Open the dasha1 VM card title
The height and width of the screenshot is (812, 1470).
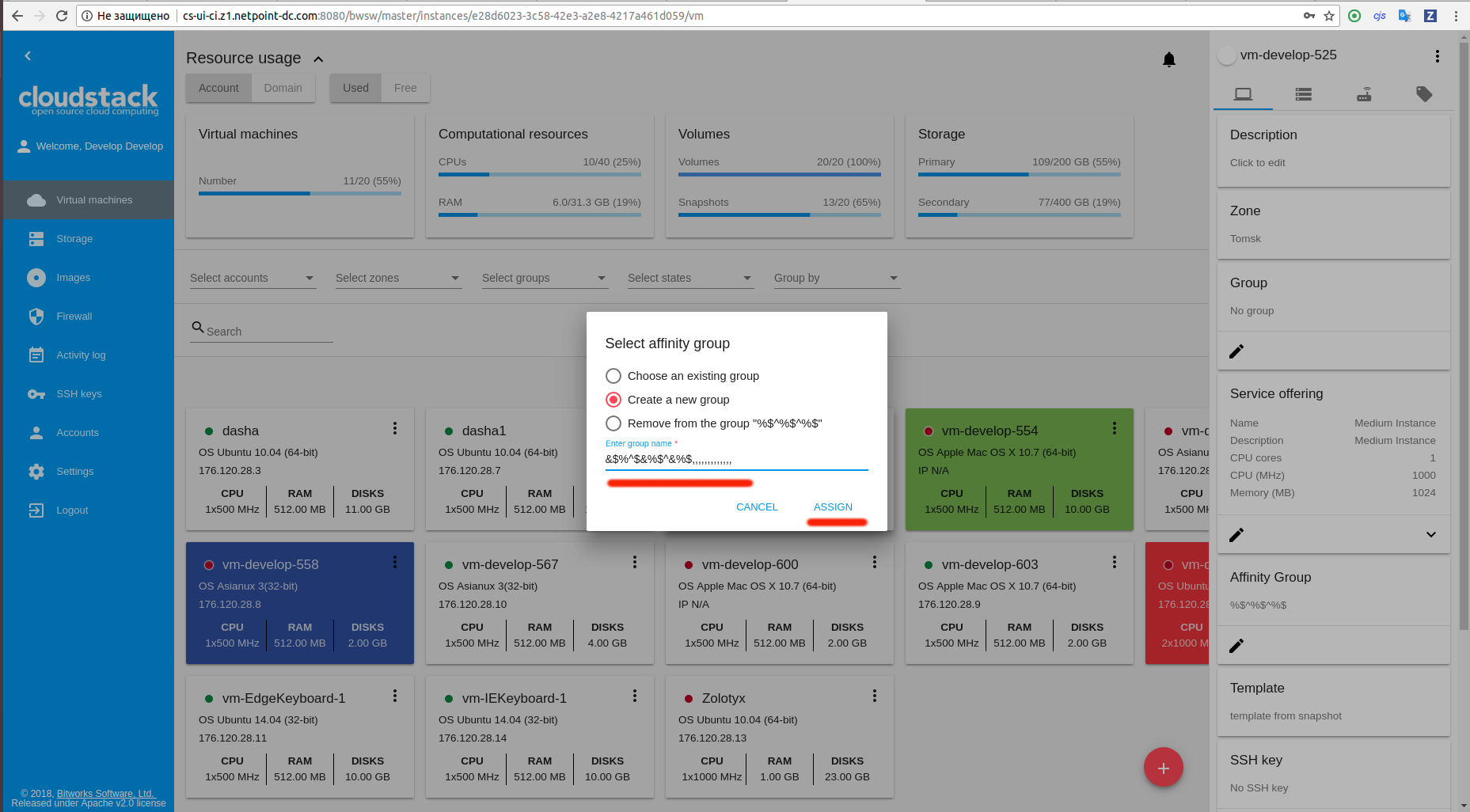click(484, 431)
